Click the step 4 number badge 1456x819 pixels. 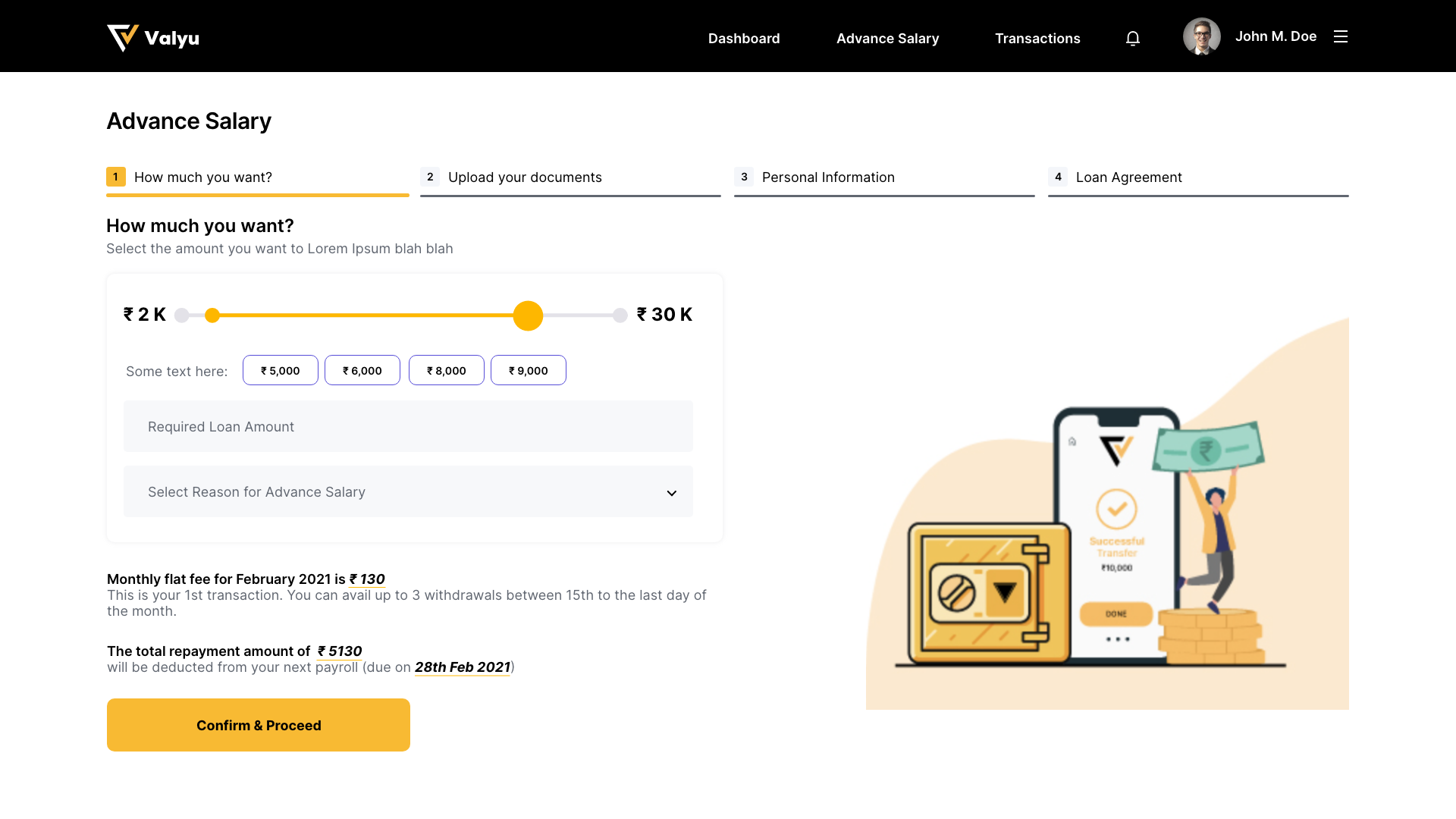1058,177
